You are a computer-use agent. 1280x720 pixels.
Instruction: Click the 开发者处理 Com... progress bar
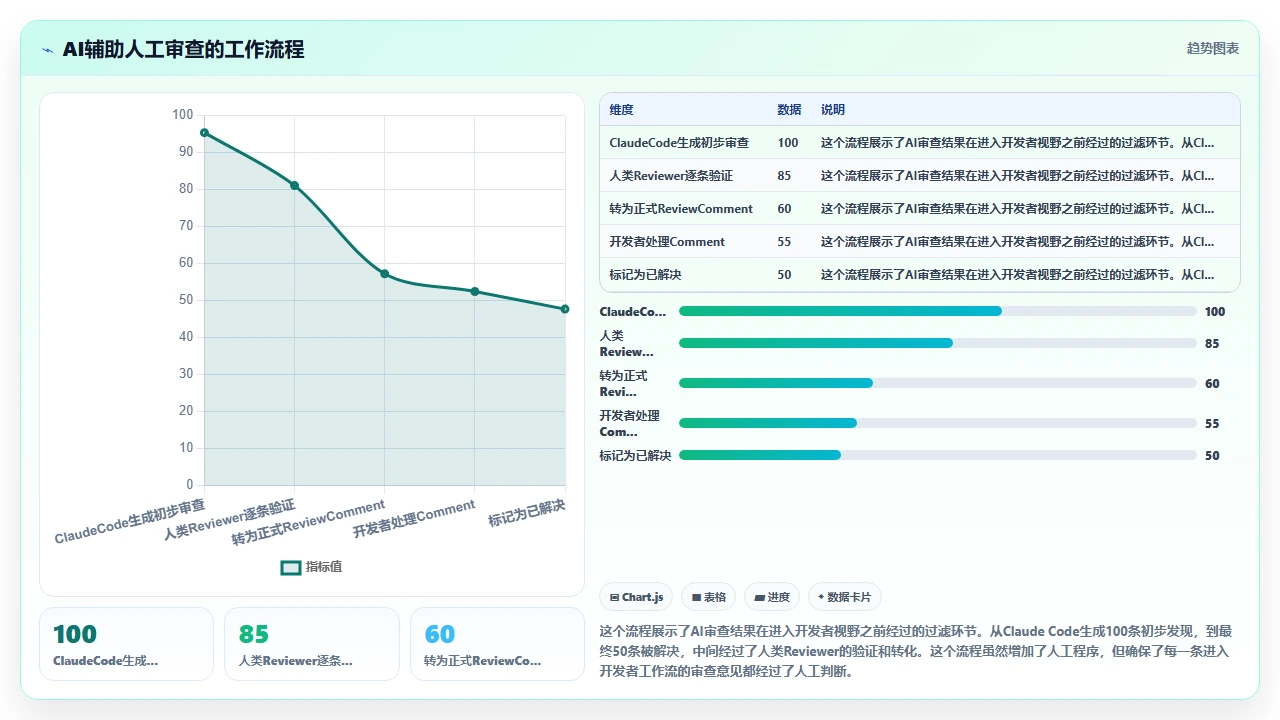coord(938,423)
